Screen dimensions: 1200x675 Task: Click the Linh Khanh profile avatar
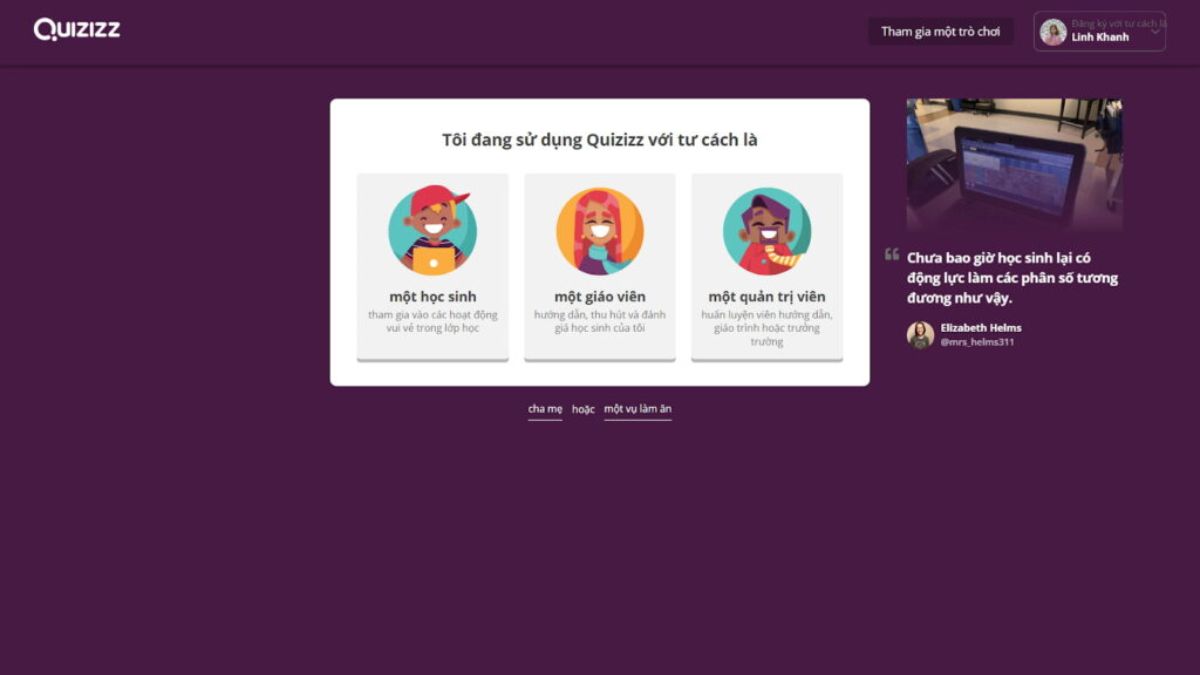(1053, 32)
